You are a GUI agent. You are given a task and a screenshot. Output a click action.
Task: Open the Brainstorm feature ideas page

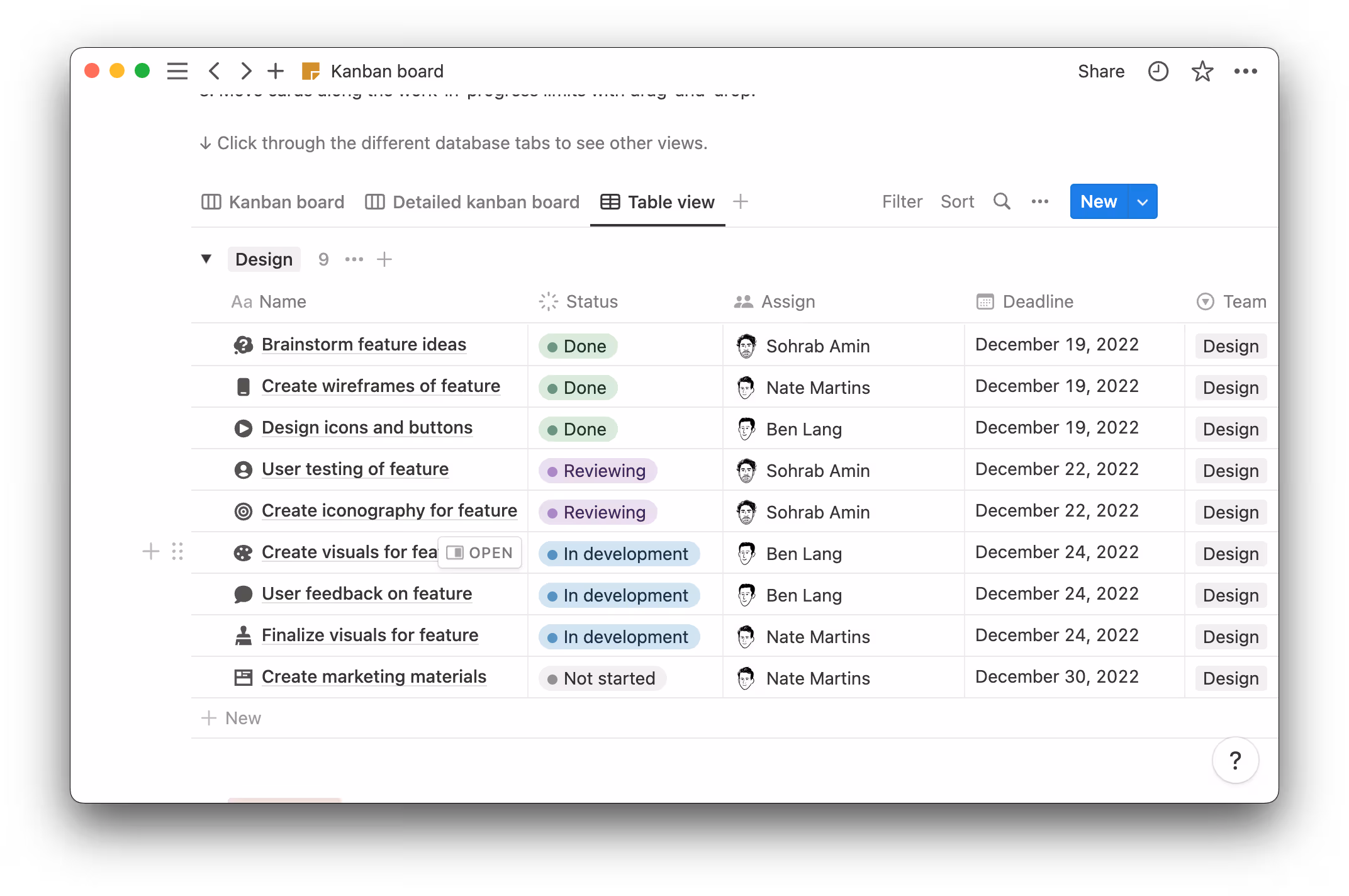coord(364,344)
